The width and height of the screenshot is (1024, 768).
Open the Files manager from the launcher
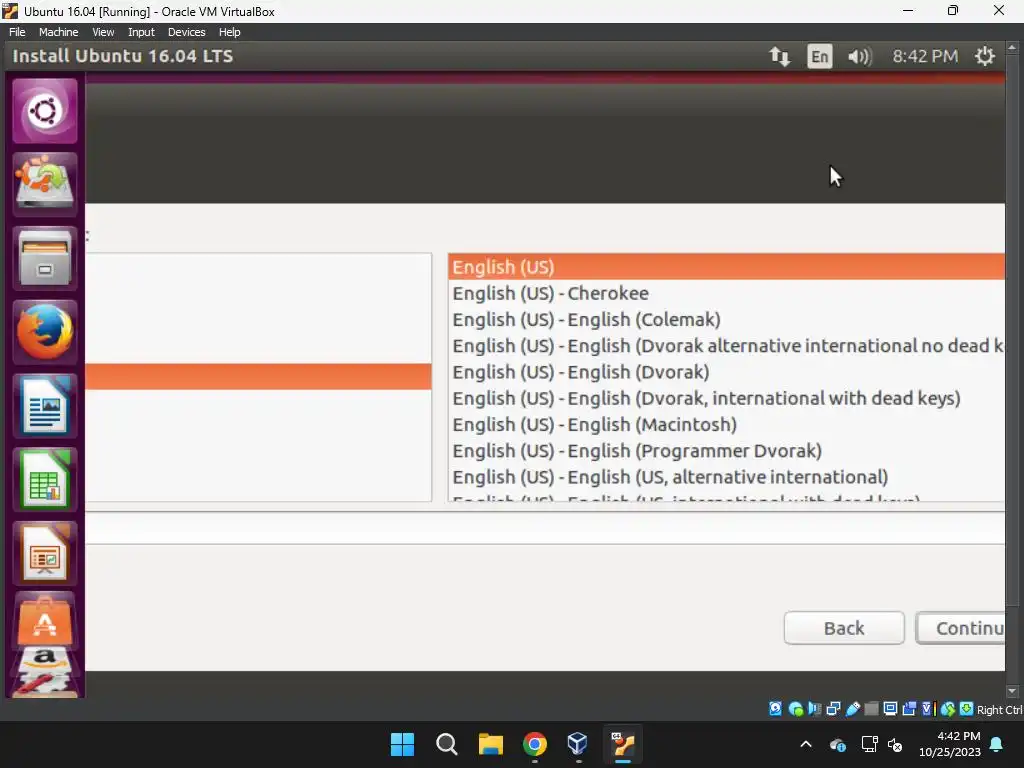pos(44,258)
